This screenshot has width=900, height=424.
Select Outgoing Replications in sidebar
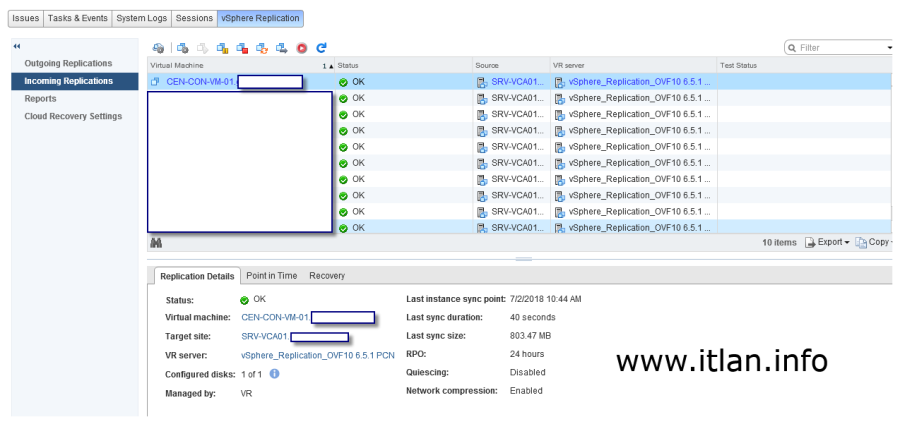(x=68, y=64)
